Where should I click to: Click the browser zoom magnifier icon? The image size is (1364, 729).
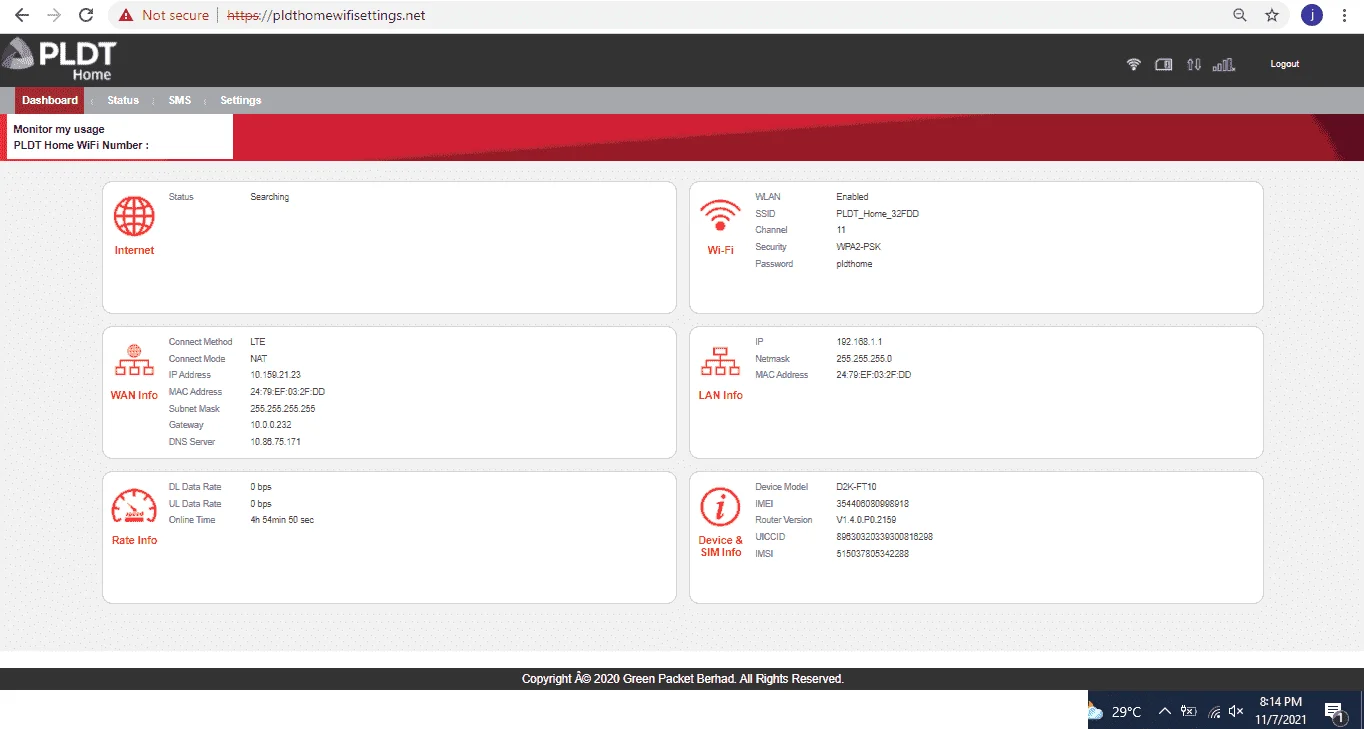[x=1240, y=15]
